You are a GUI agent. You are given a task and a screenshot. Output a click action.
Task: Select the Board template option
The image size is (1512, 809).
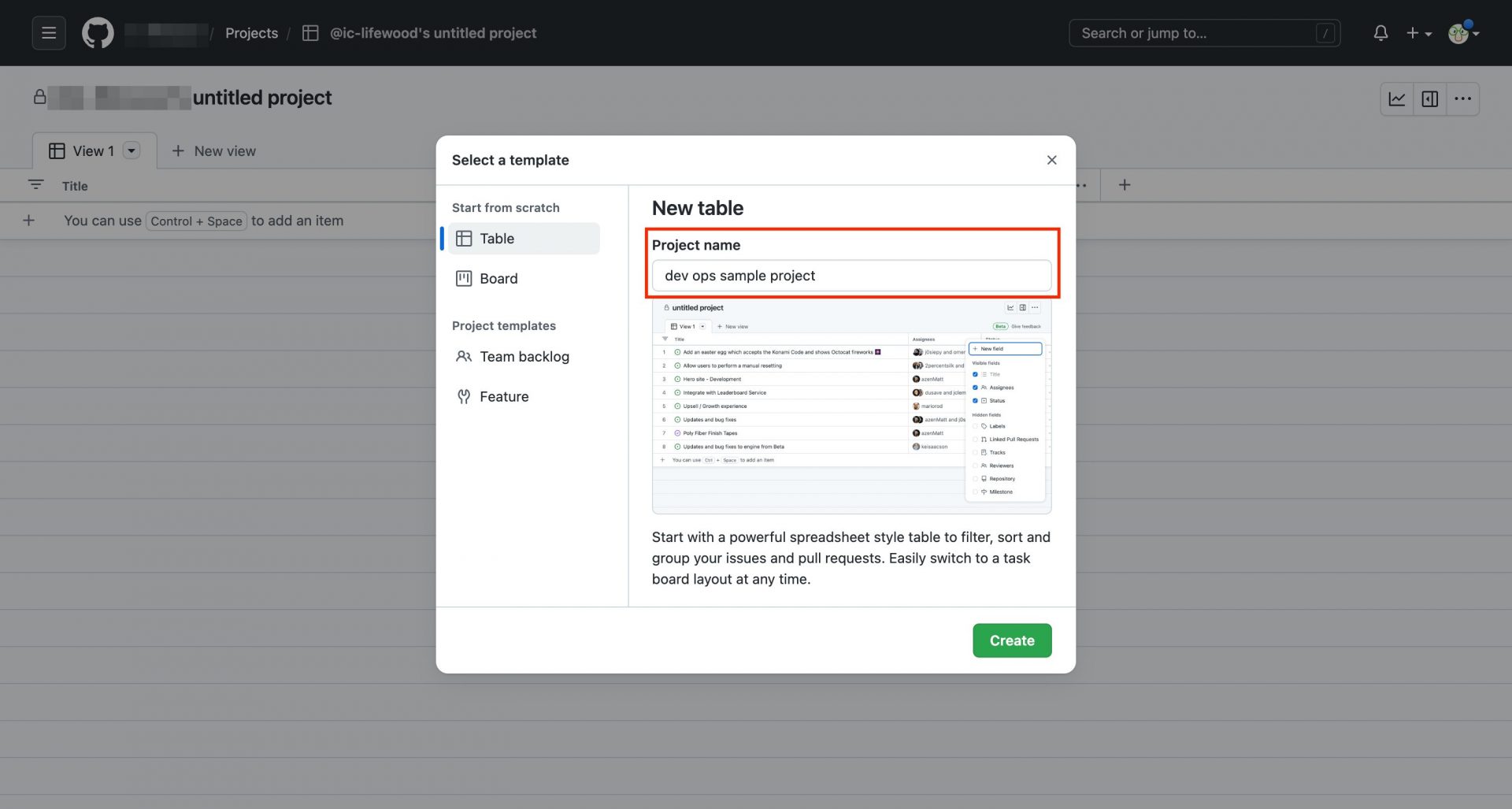point(498,279)
